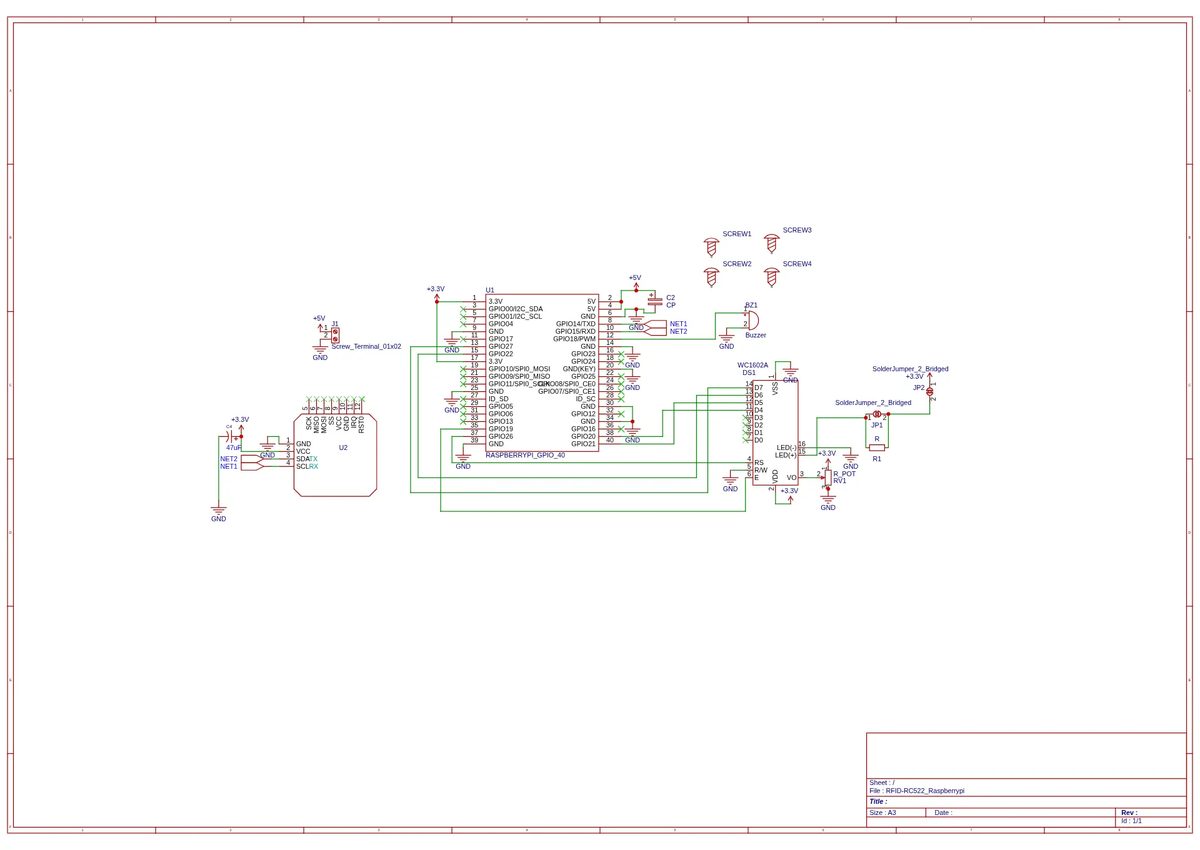Click the Title : field in title block
Viewport: 1200px width, 850px height.
tap(878, 801)
